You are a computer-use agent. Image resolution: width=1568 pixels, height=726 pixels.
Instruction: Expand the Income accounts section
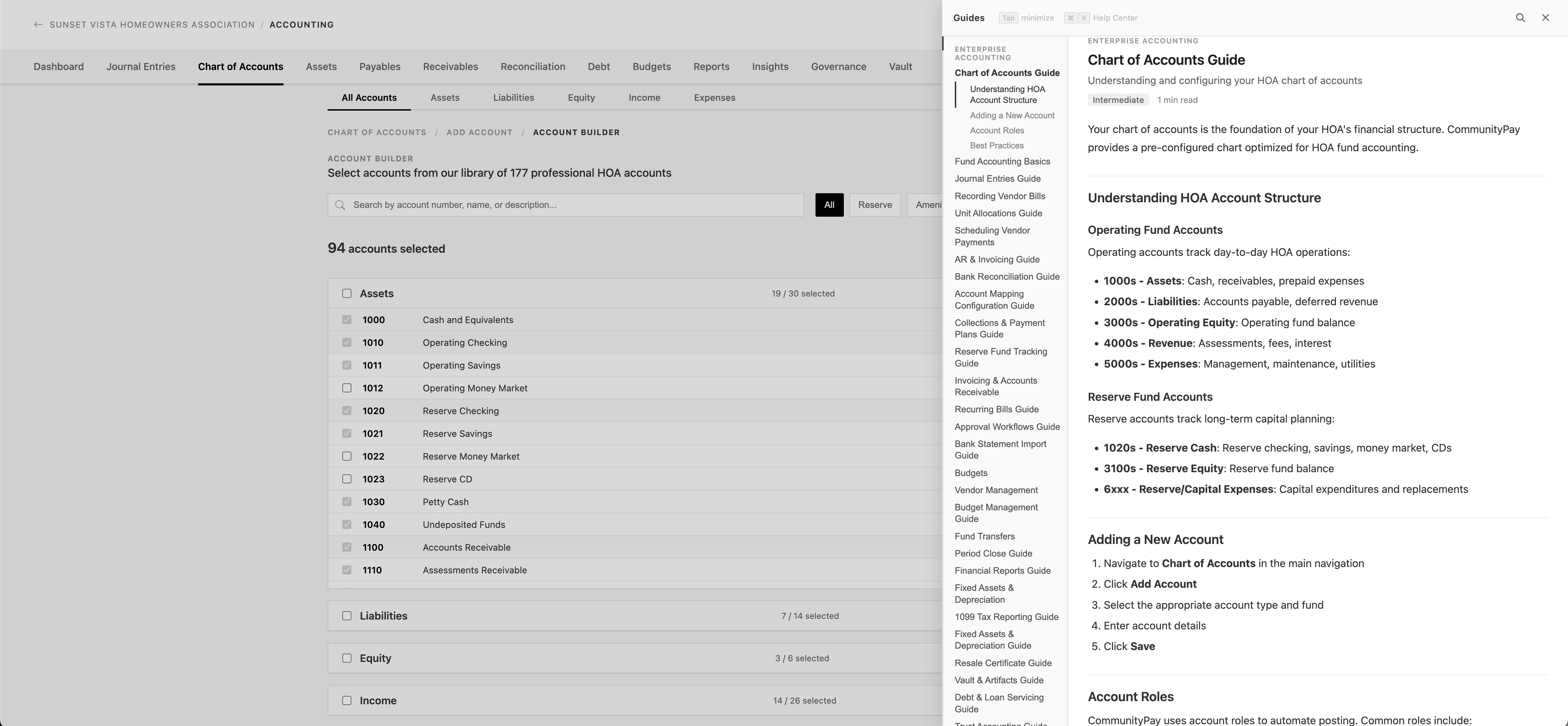(x=378, y=700)
